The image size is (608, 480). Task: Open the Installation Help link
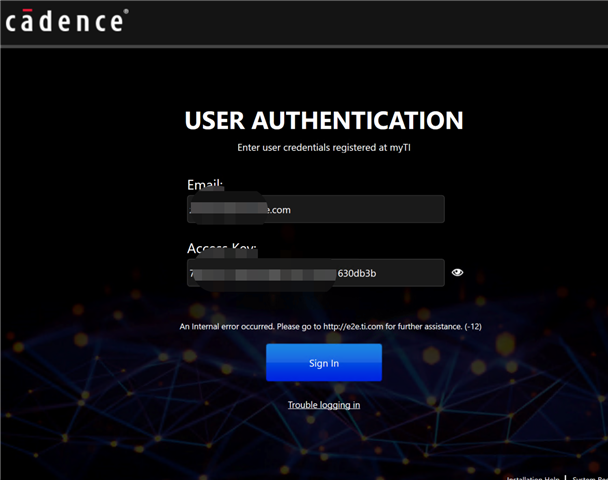click(x=533, y=477)
